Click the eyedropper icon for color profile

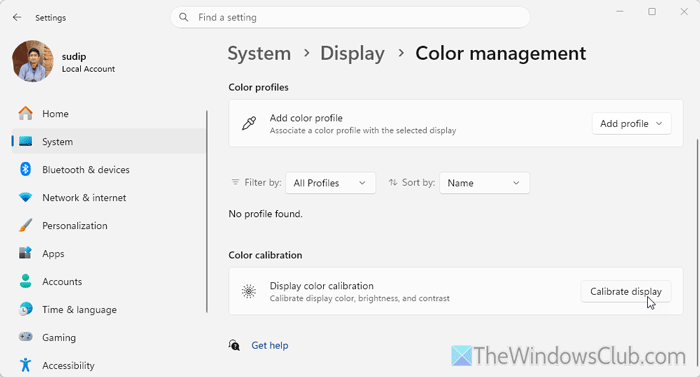click(x=249, y=123)
